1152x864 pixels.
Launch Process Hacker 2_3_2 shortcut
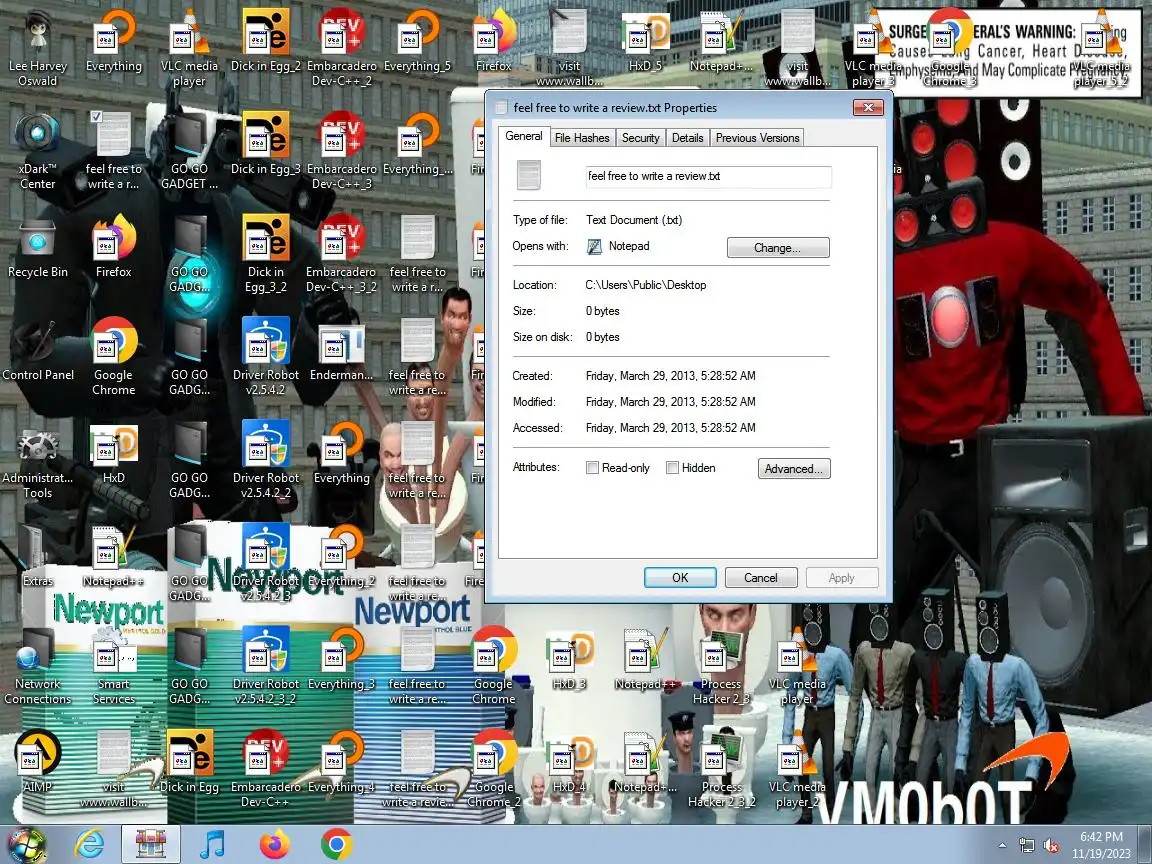pos(721,768)
